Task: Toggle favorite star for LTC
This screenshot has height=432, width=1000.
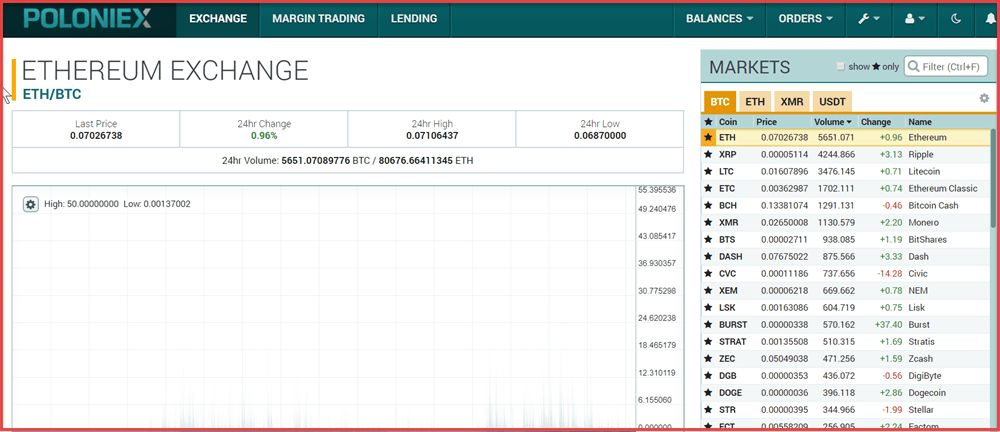Action: [x=707, y=171]
